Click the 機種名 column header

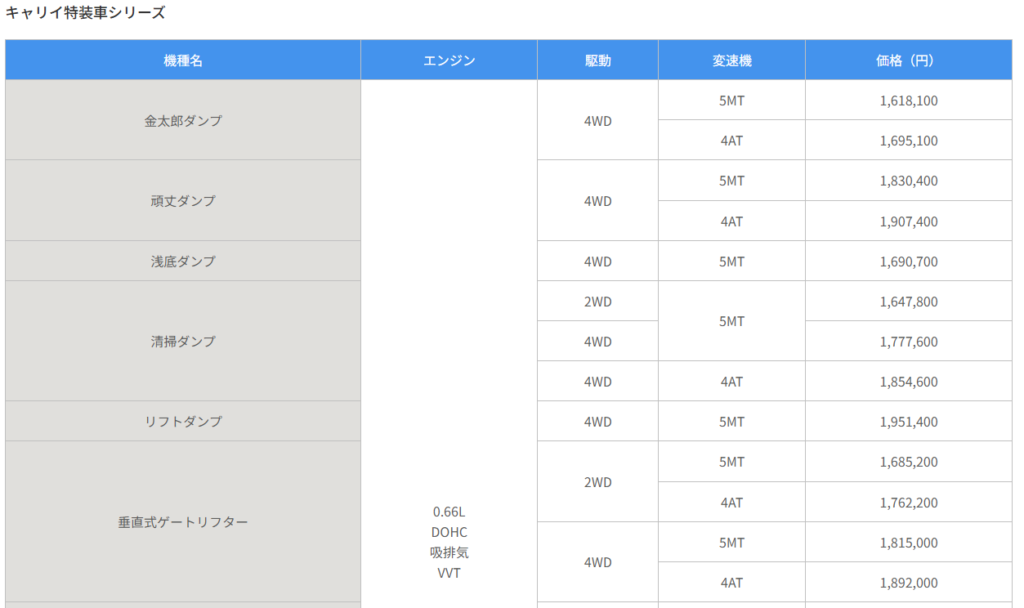tap(183, 60)
